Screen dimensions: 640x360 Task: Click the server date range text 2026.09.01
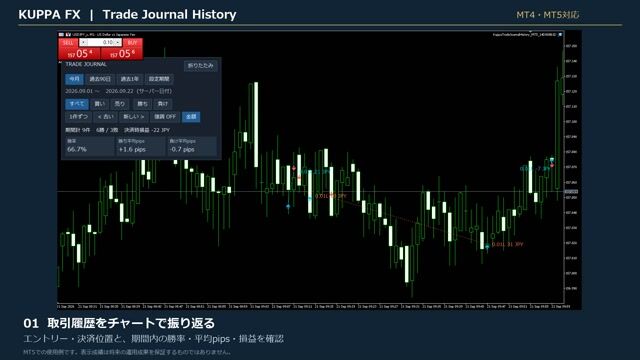click(x=118, y=91)
